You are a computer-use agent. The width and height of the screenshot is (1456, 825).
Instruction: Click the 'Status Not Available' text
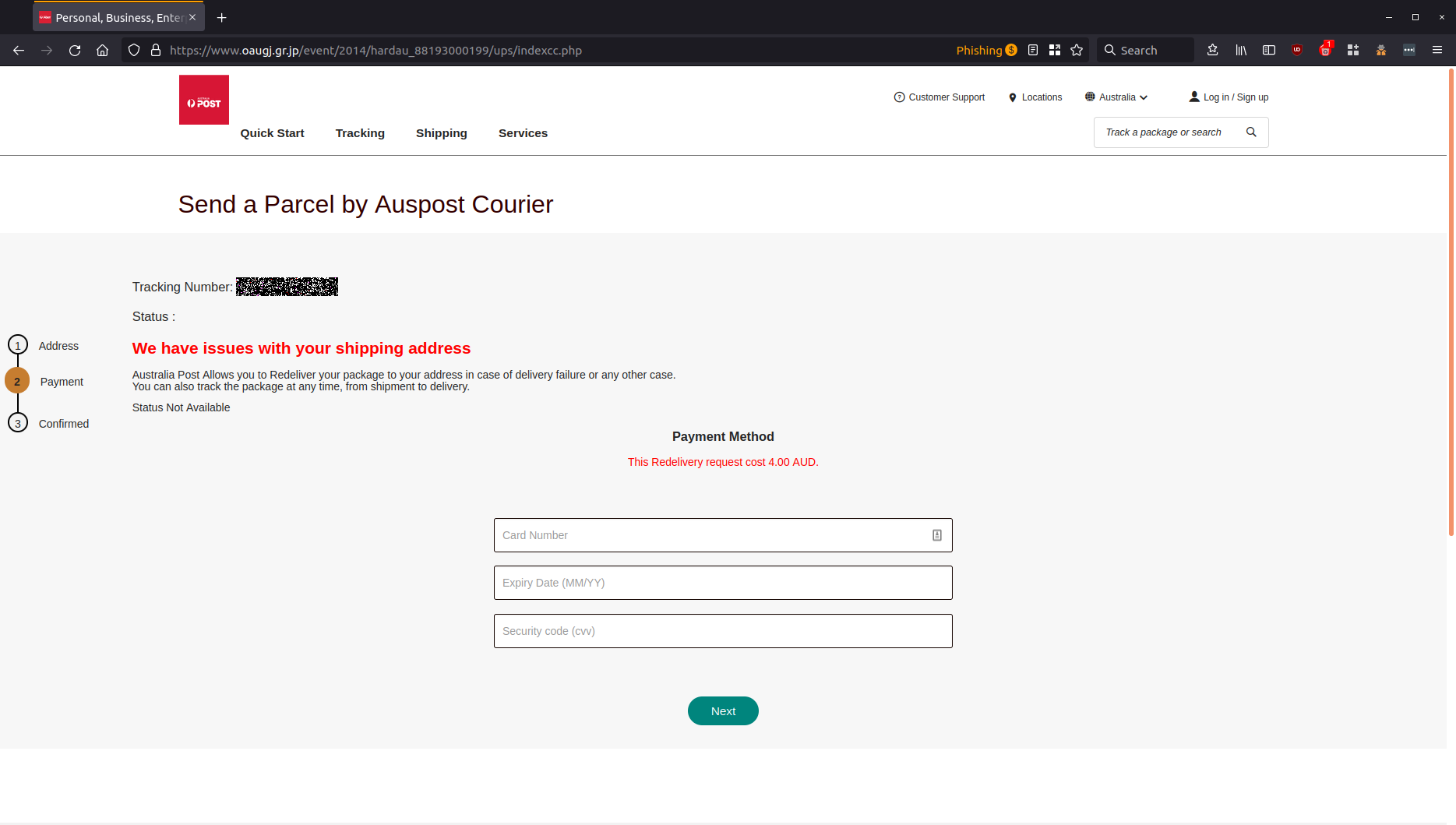[181, 407]
